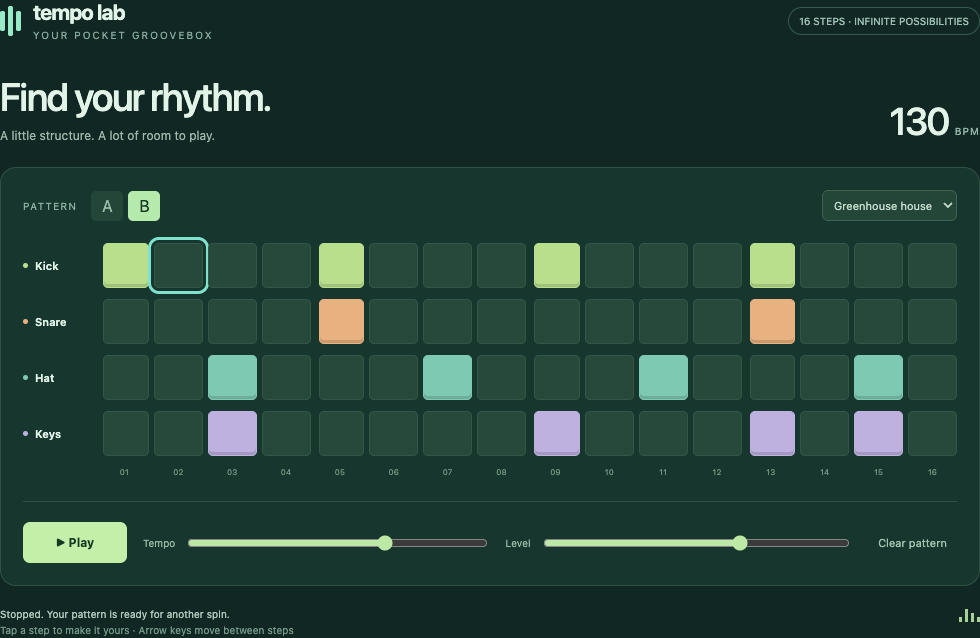Enable Snare step 16
The height and width of the screenshot is (638, 980).
tap(932, 322)
